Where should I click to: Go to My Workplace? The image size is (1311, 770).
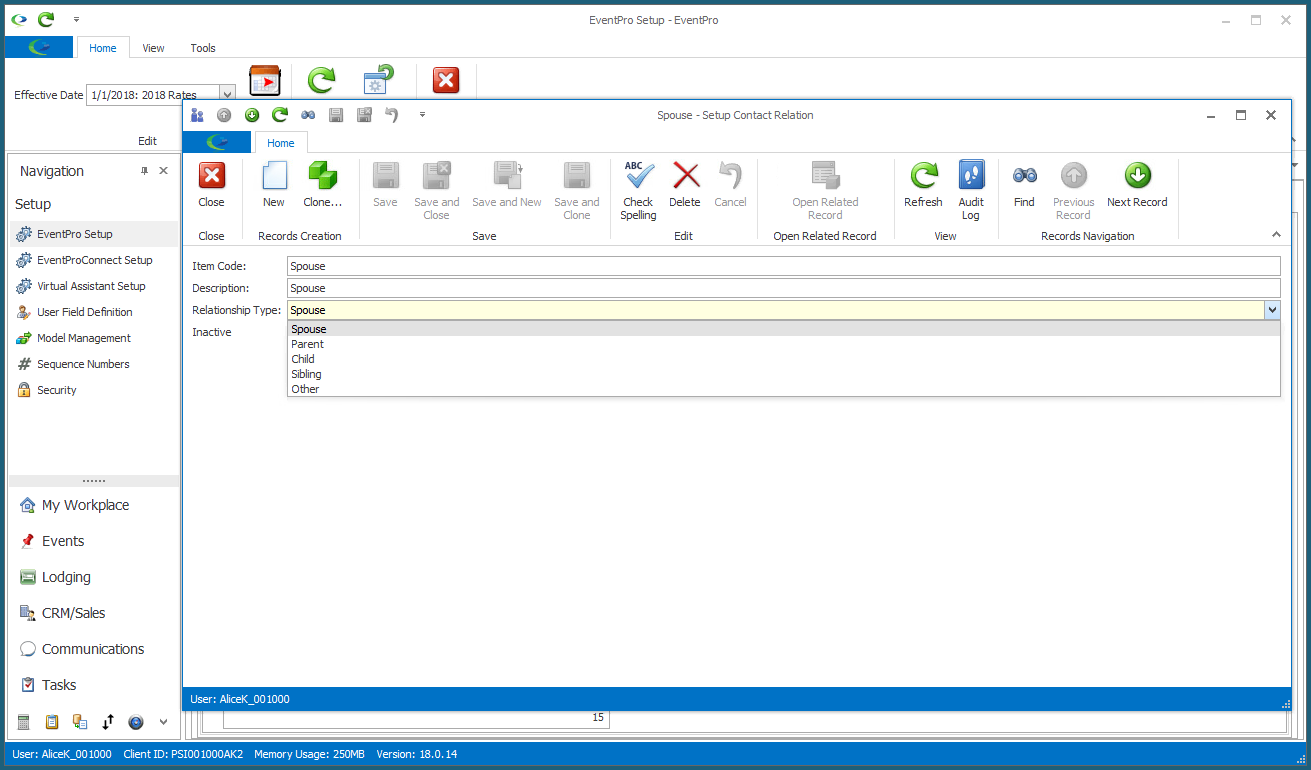click(94, 505)
